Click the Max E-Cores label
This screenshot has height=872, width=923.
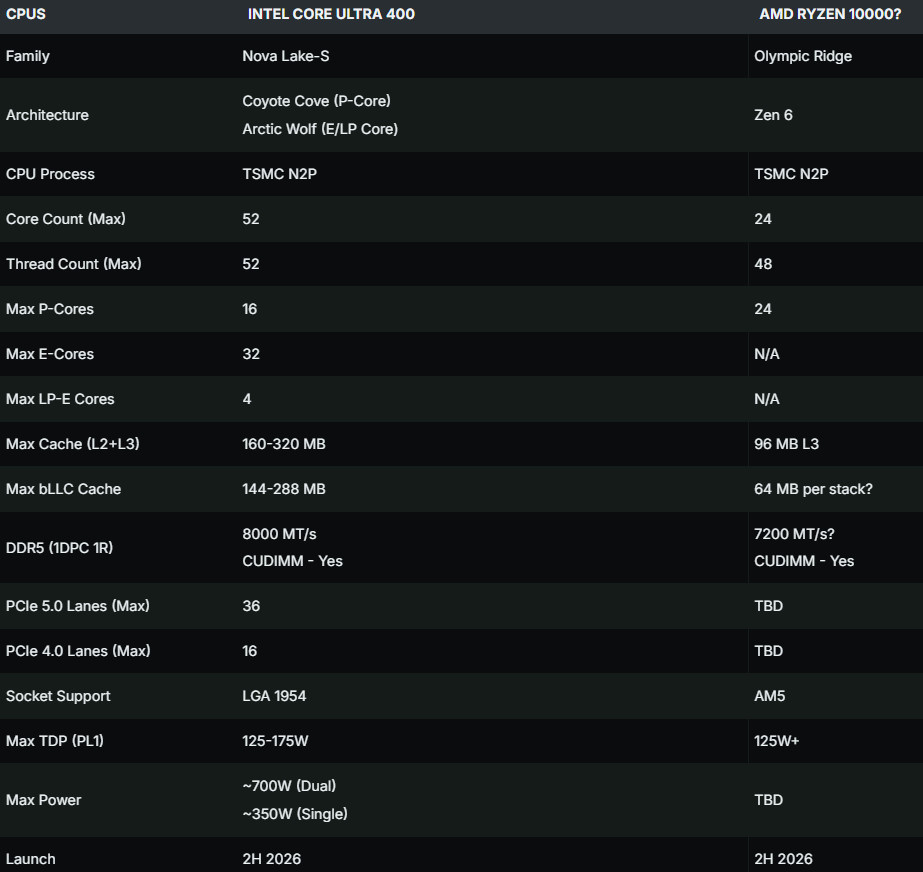pyautogui.click(x=49, y=354)
